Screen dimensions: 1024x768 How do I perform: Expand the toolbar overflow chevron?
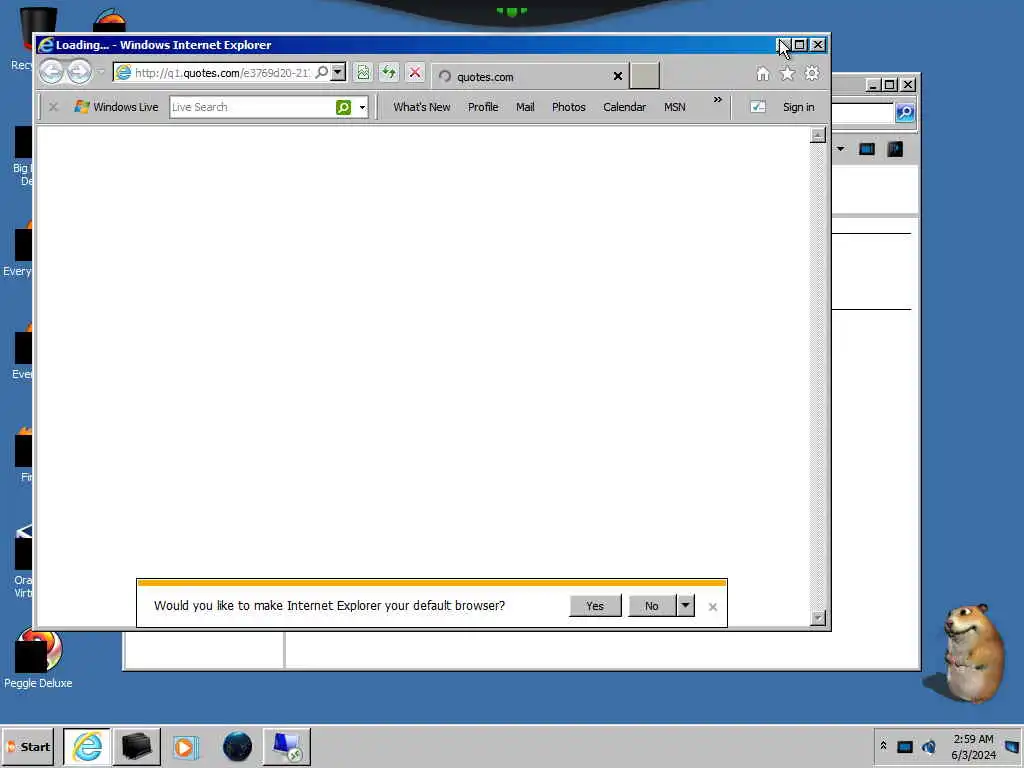coord(718,100)
